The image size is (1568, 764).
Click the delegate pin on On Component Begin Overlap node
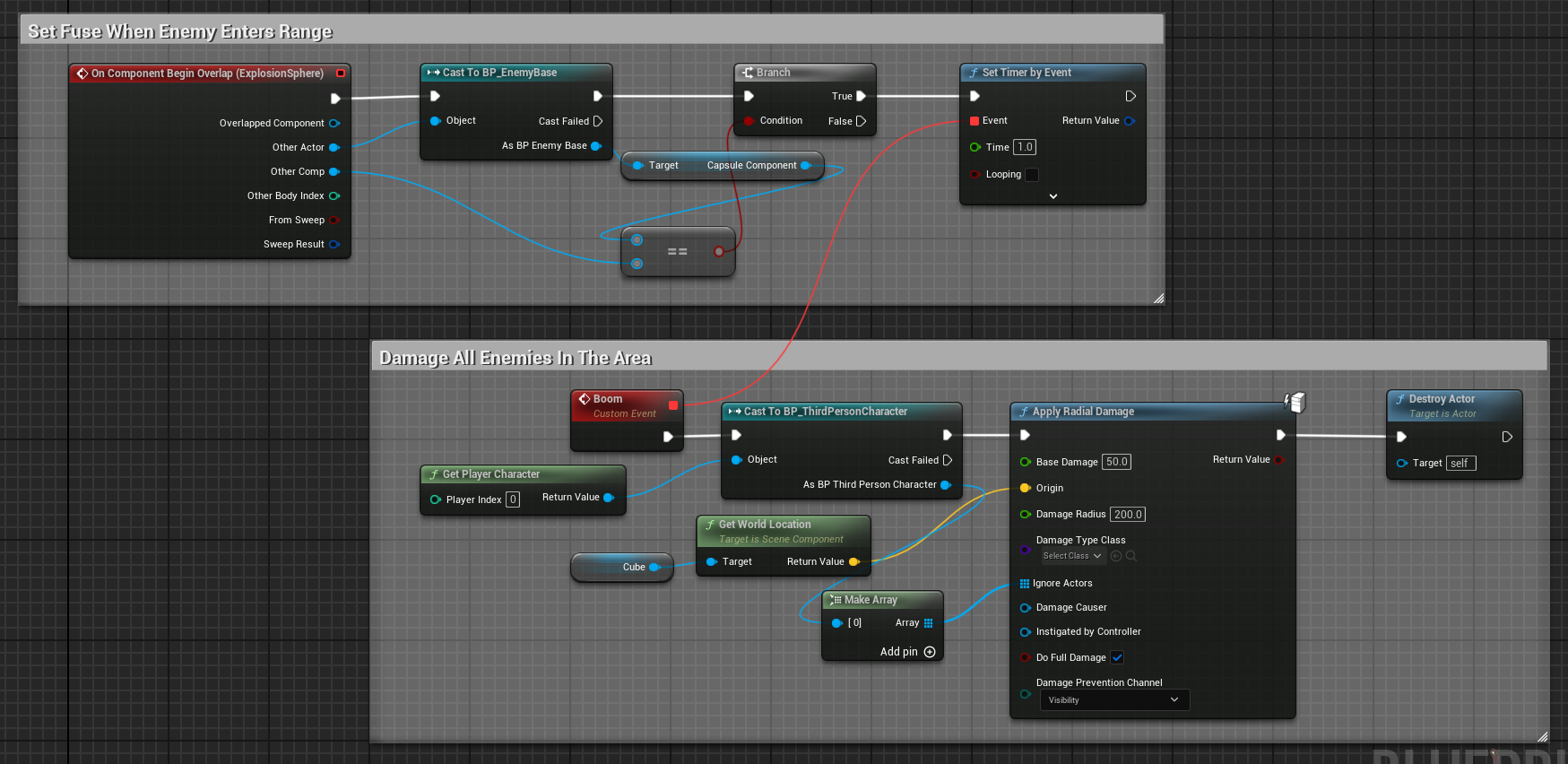[x=341, y=74]
